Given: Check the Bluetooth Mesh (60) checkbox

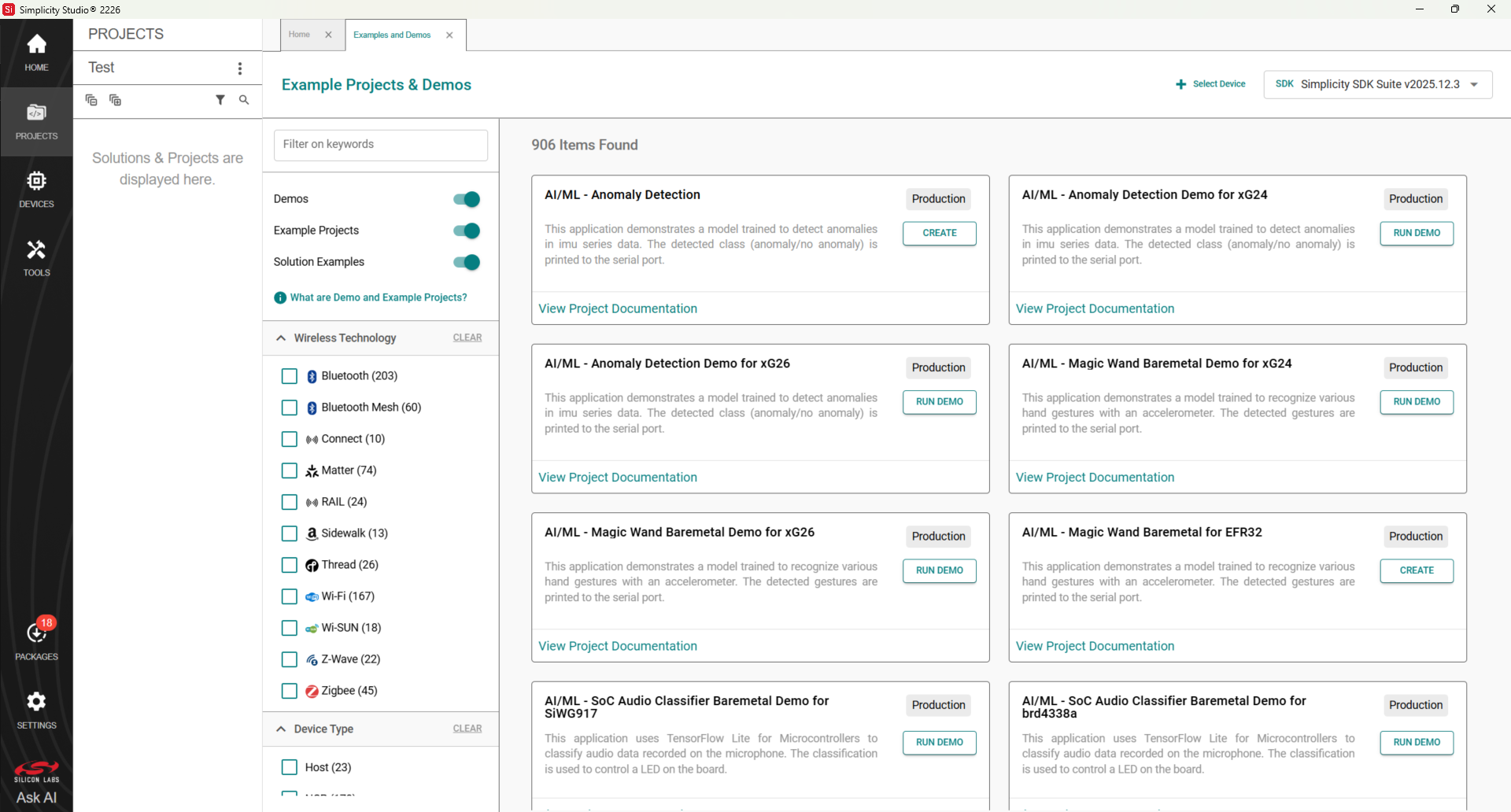Looking at the screenshot, I should pos(290,408).
